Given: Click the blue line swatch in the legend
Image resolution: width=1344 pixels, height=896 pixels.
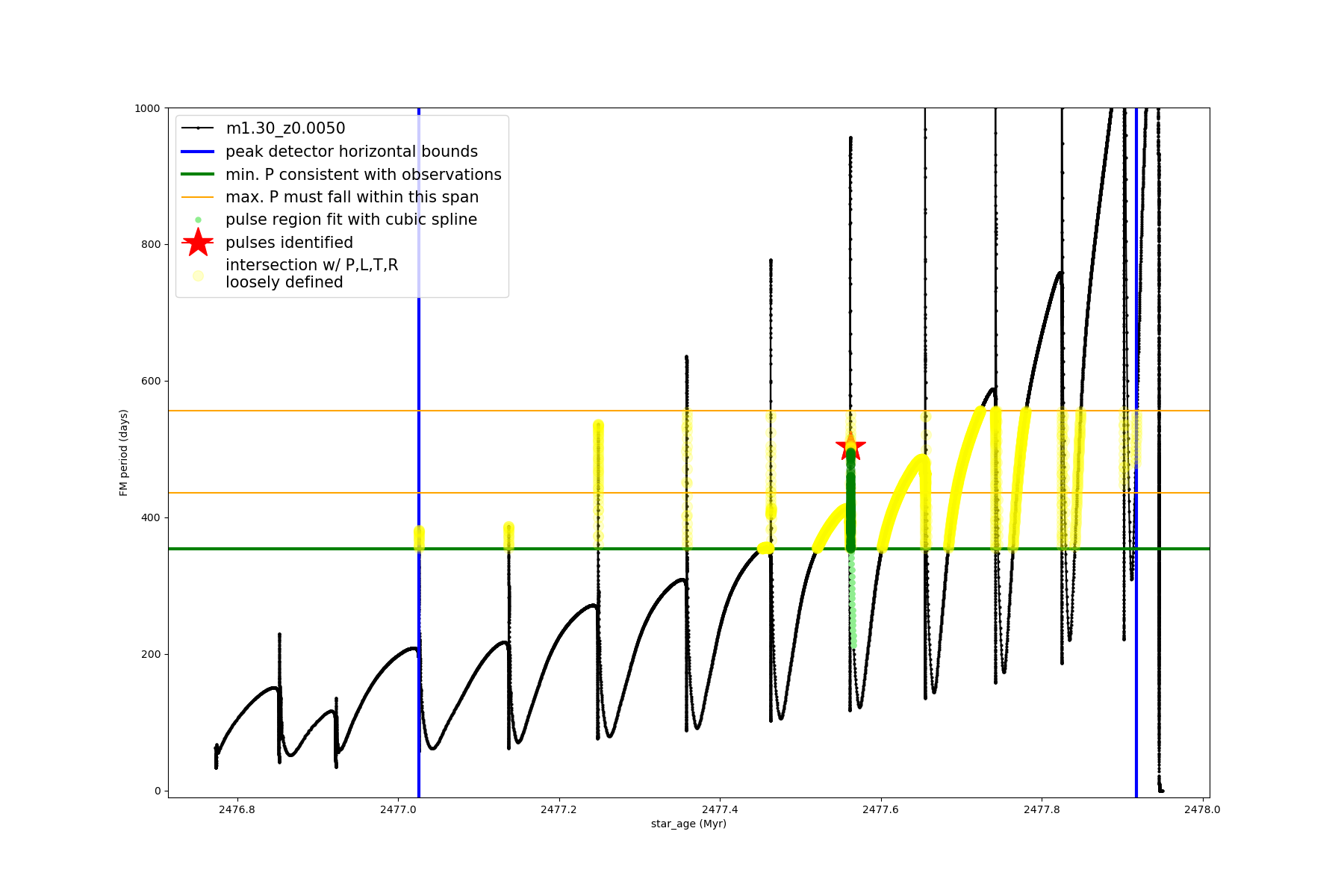Looking at the screenshot, I should point(198,152).
